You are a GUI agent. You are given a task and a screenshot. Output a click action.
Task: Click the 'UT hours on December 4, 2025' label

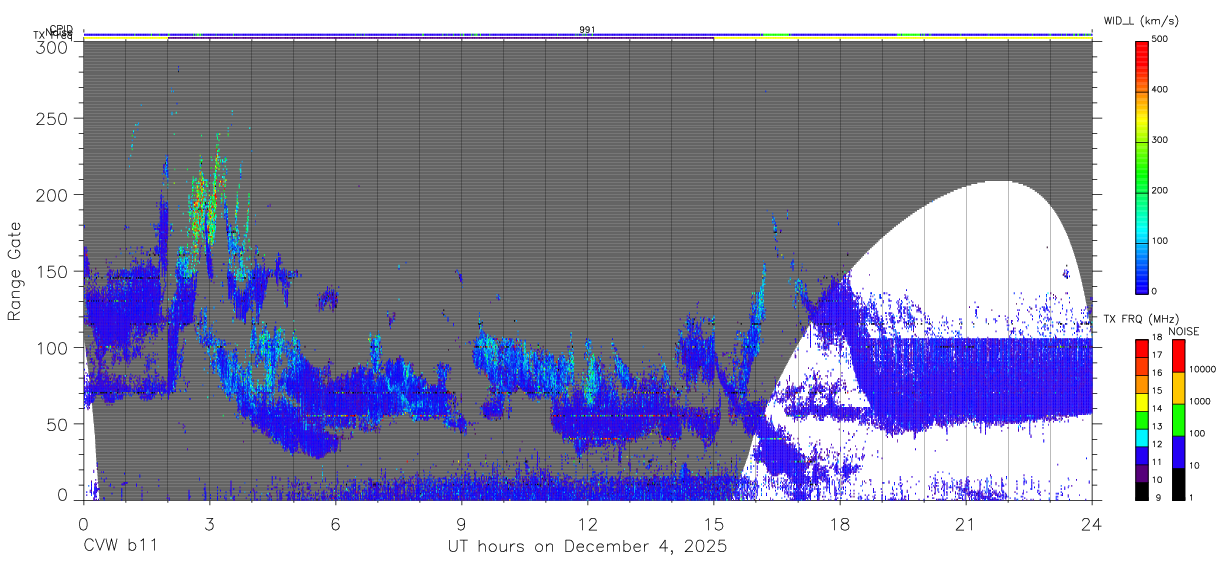point(587,547)
